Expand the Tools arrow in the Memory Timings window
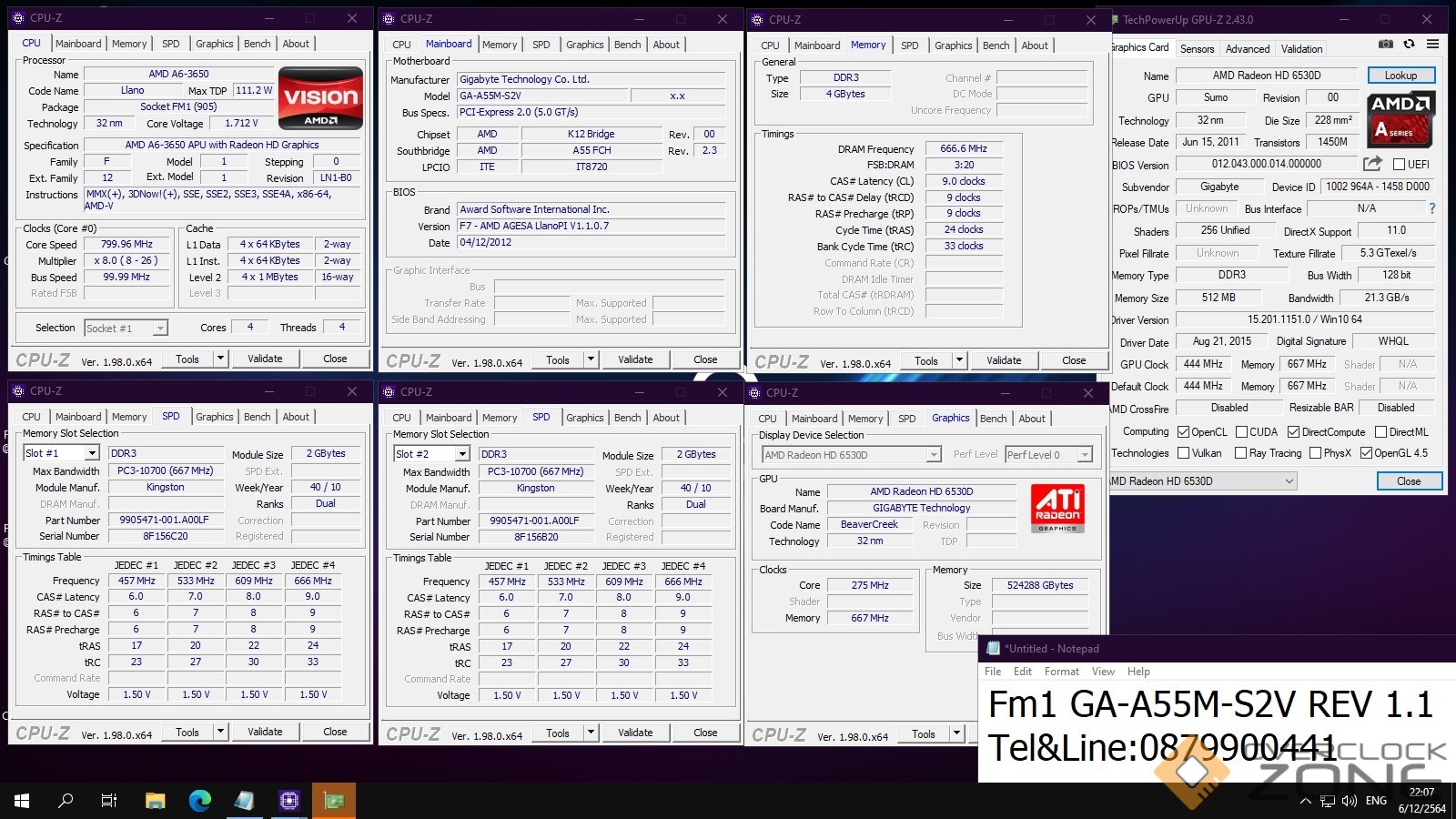The width and height of the screenshot is (1456, 819). point(959,360)
